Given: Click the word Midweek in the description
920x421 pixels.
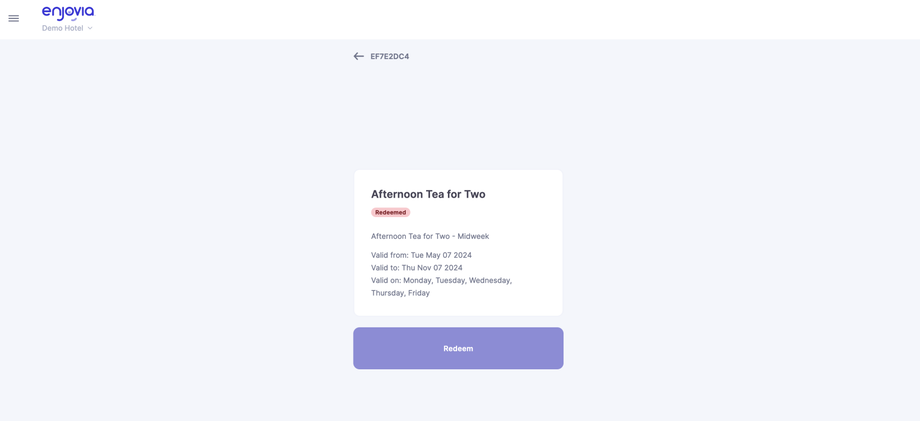Looking at the screenshot, I should click(473, 236).
